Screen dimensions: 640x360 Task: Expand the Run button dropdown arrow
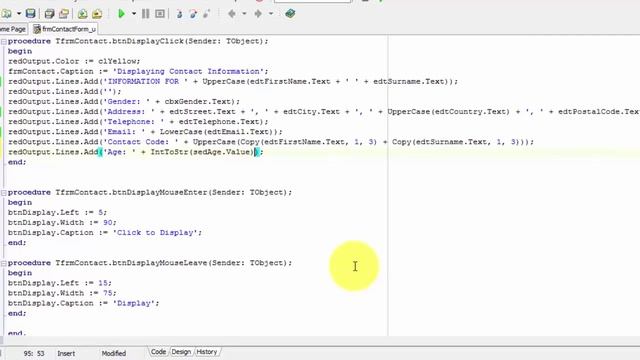[x=133, y=14]
